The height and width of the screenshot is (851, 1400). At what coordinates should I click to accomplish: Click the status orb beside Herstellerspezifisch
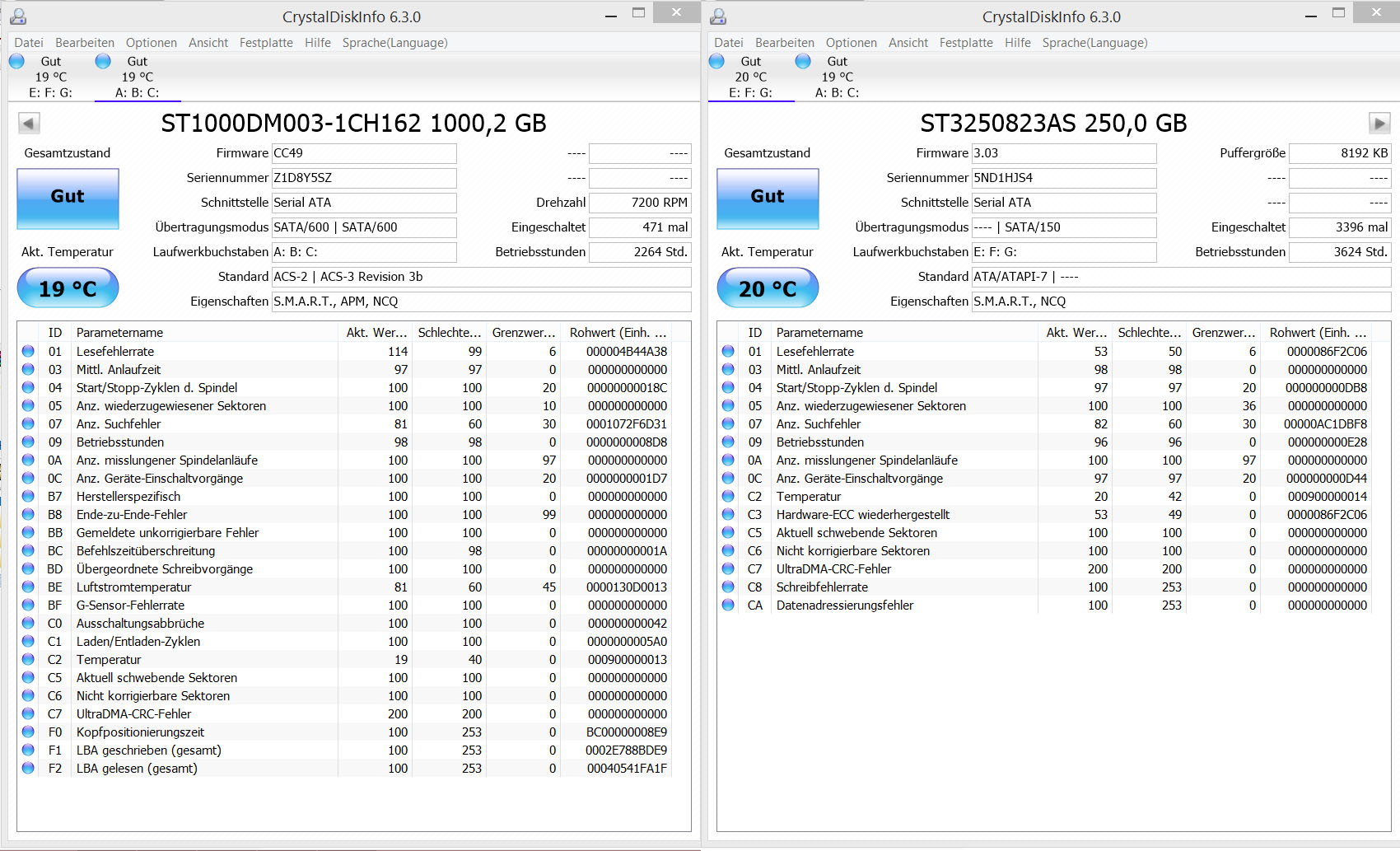point(28,496)
